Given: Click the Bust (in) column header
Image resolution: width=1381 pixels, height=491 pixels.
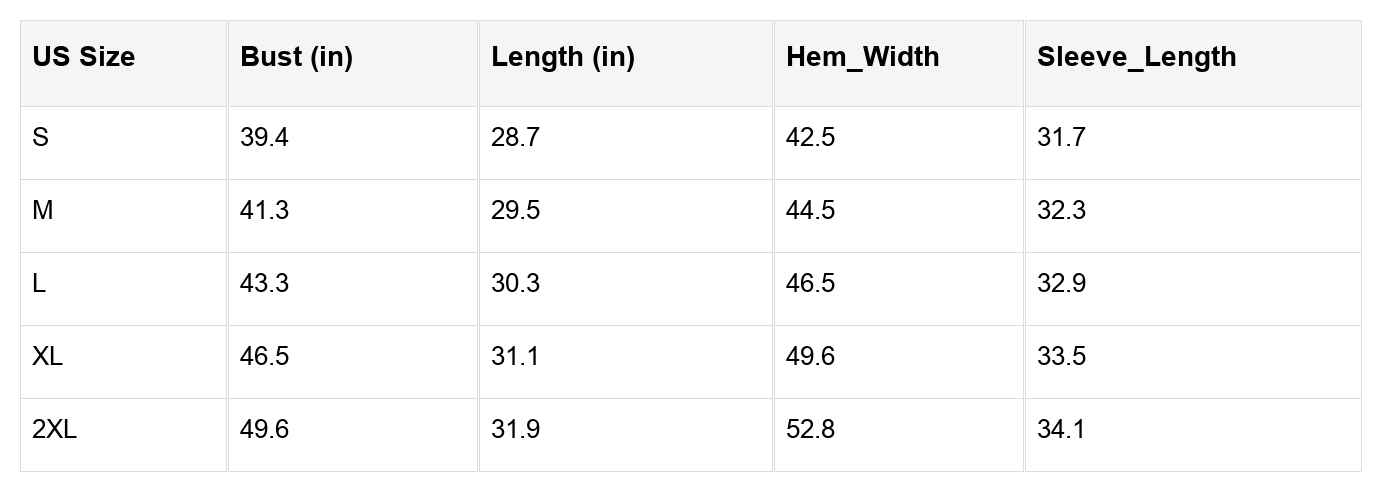Looking at the screenshot, I should pos(296,57).
